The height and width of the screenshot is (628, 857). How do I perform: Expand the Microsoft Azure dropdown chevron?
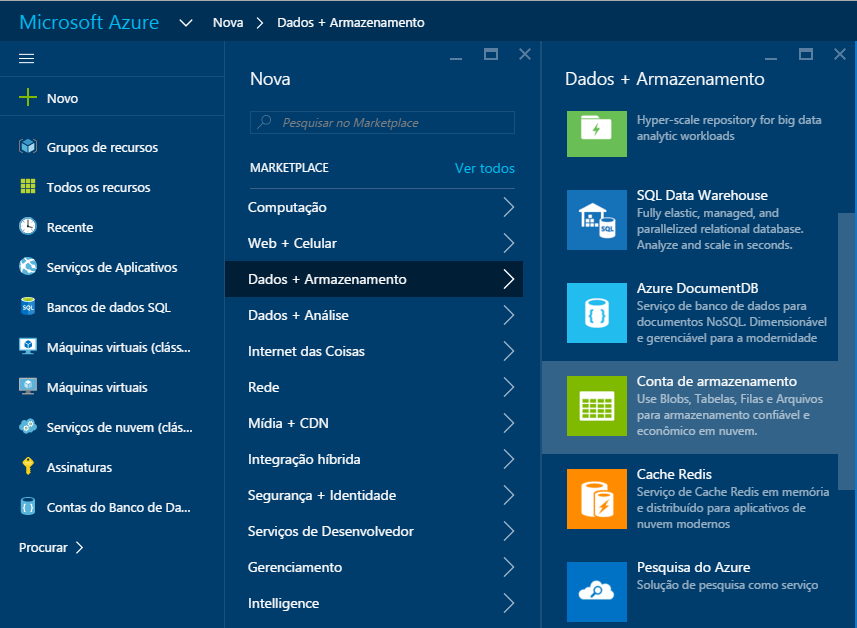click(186, 23)
